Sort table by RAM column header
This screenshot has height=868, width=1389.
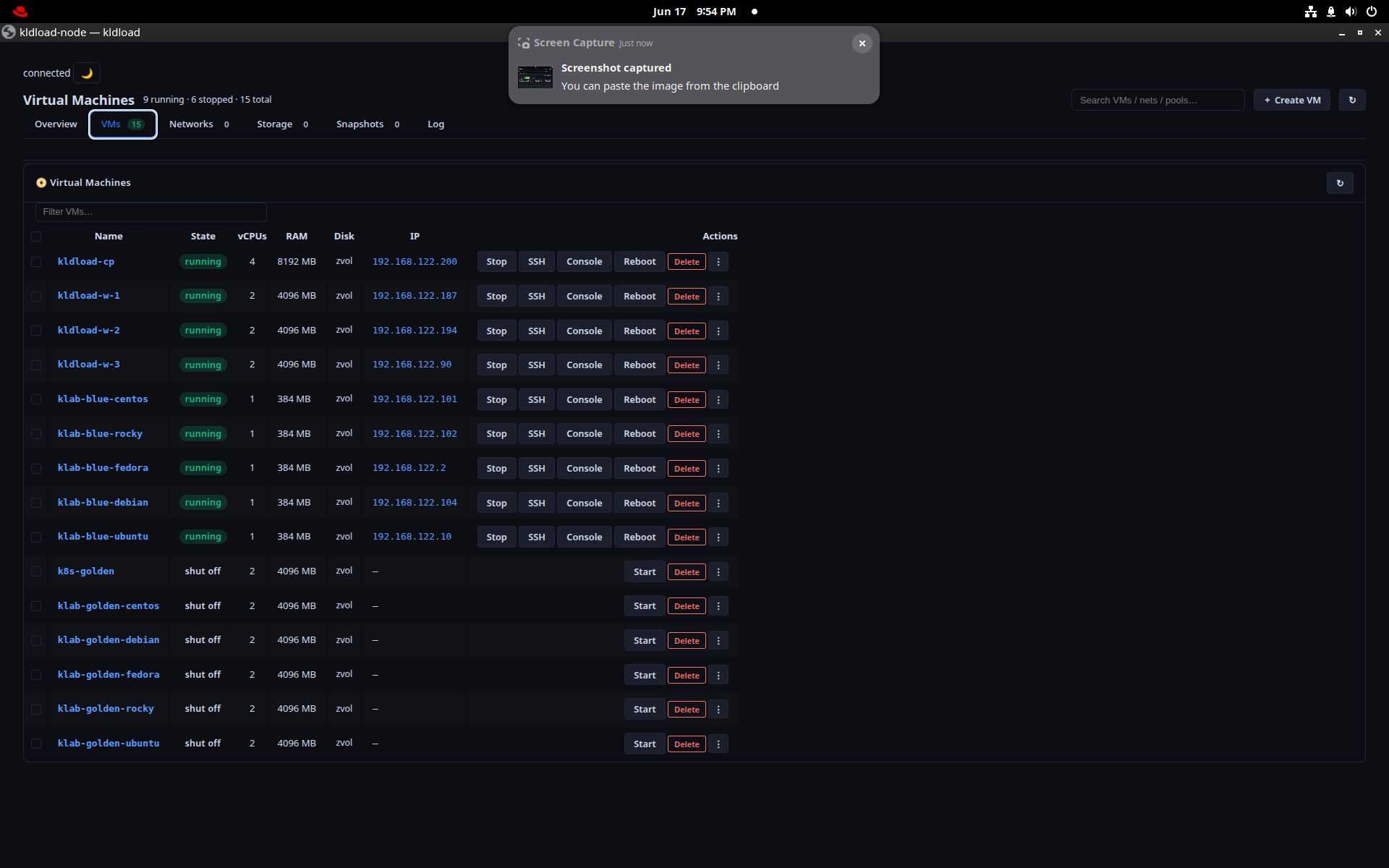coord(297,237)
